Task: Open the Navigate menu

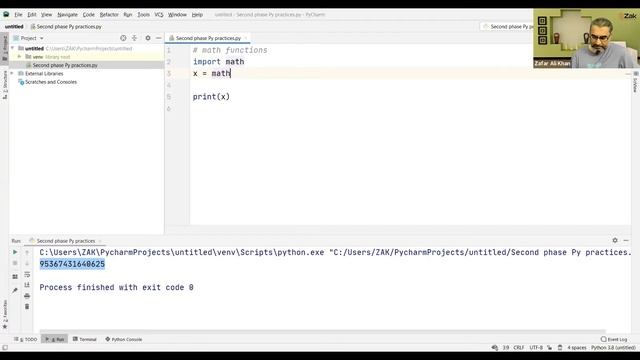Action: 67,15
